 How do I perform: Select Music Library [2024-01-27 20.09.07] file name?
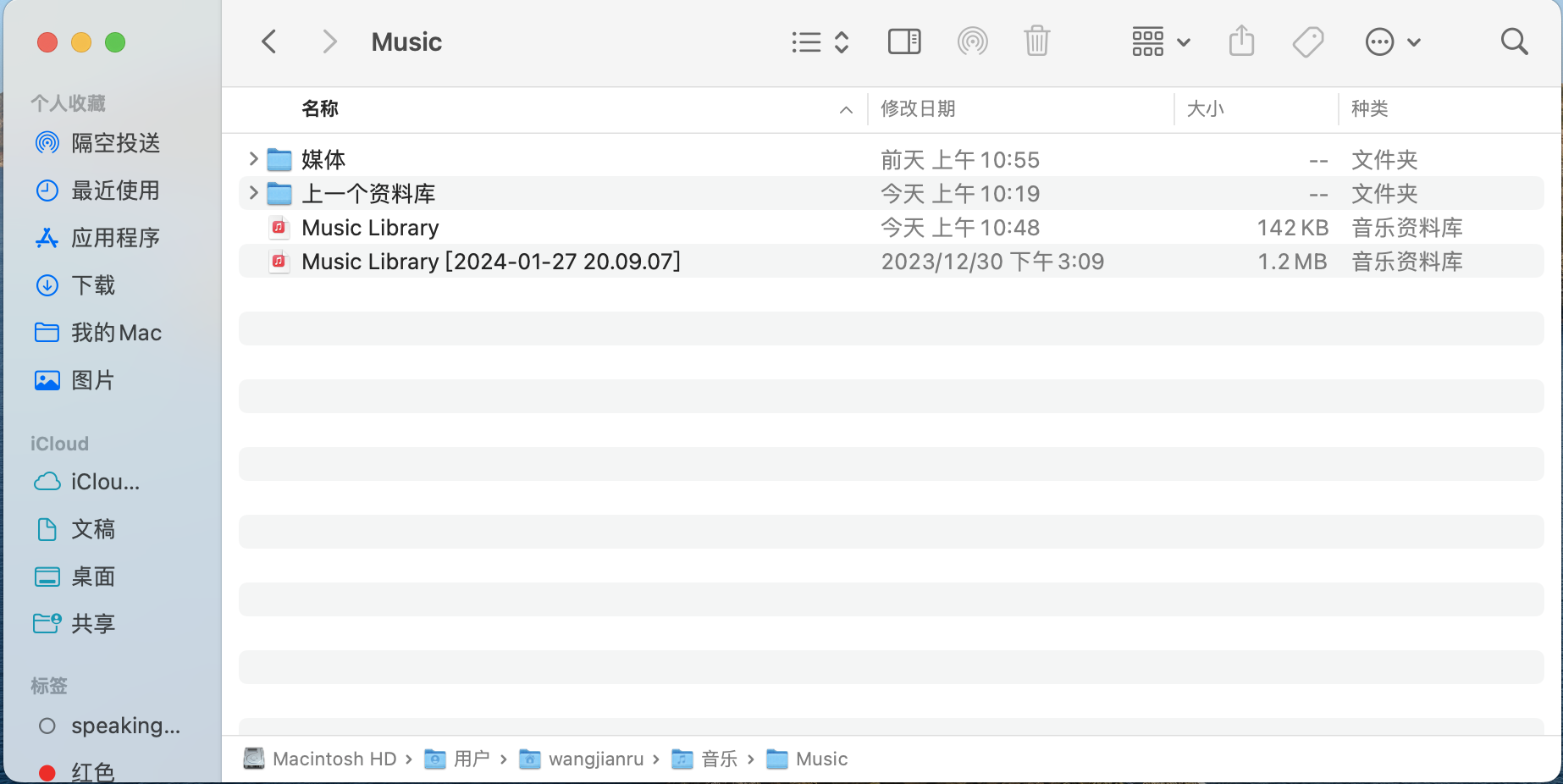(x=491, y=261)
